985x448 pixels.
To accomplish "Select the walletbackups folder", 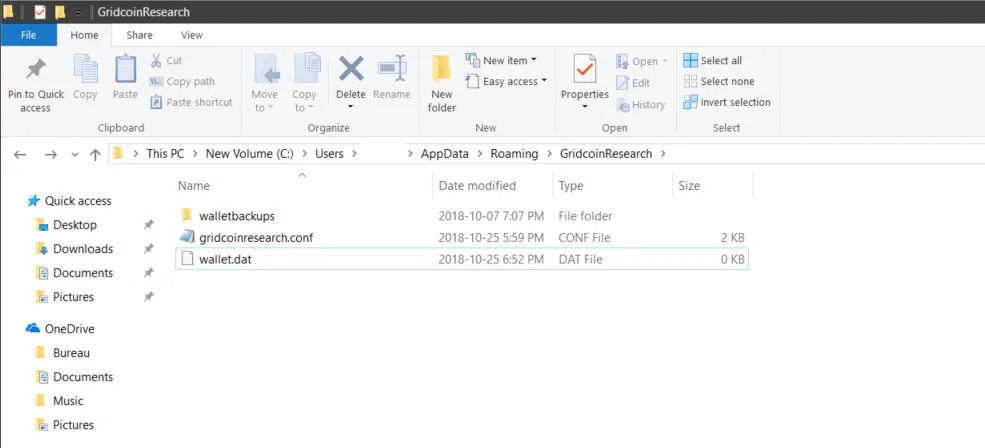I will (462, 216).
